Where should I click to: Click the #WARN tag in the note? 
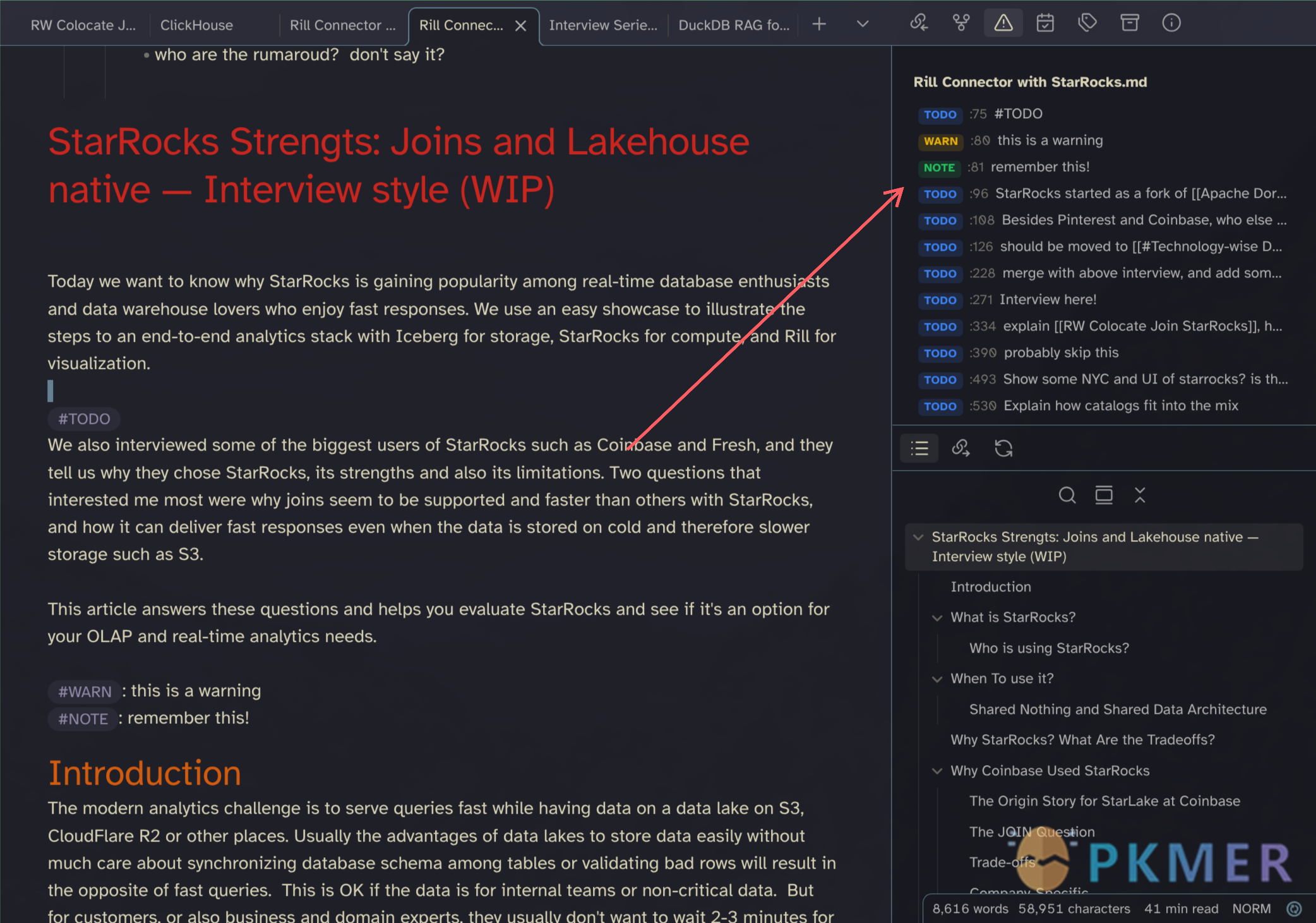[x=85, y=692]
